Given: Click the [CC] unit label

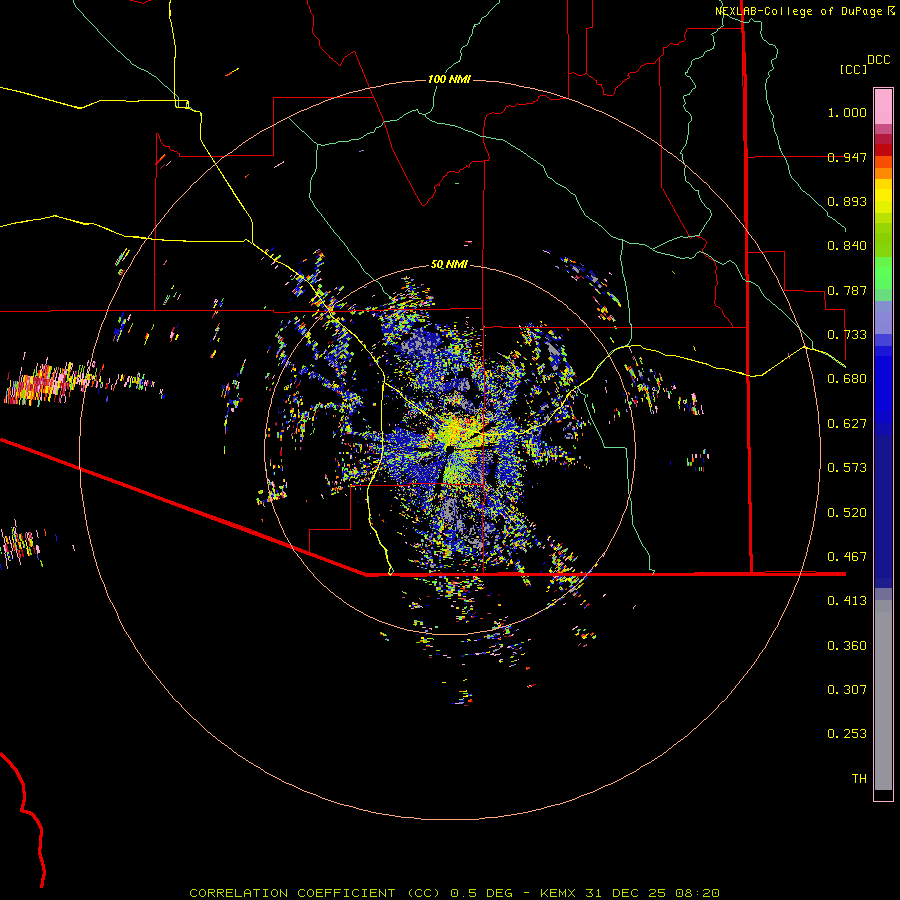Looking at the screenshot, I should [854, 69].
